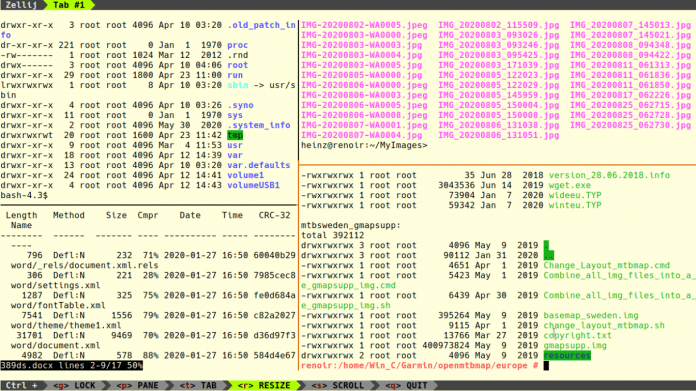696x391 pixels.
Task: Click the proc directory entry
Action: tap(237, 45)
